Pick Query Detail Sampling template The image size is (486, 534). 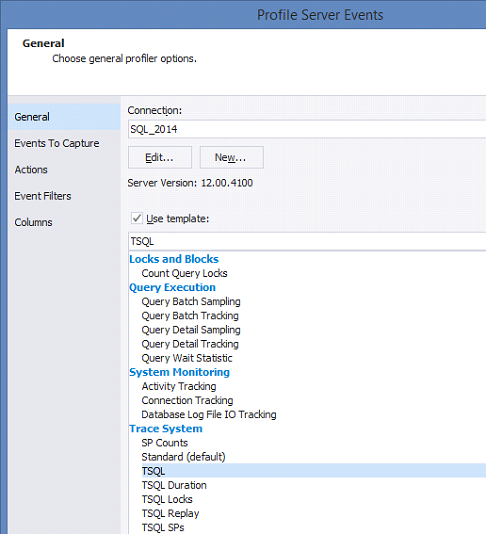tap(191, 330)
